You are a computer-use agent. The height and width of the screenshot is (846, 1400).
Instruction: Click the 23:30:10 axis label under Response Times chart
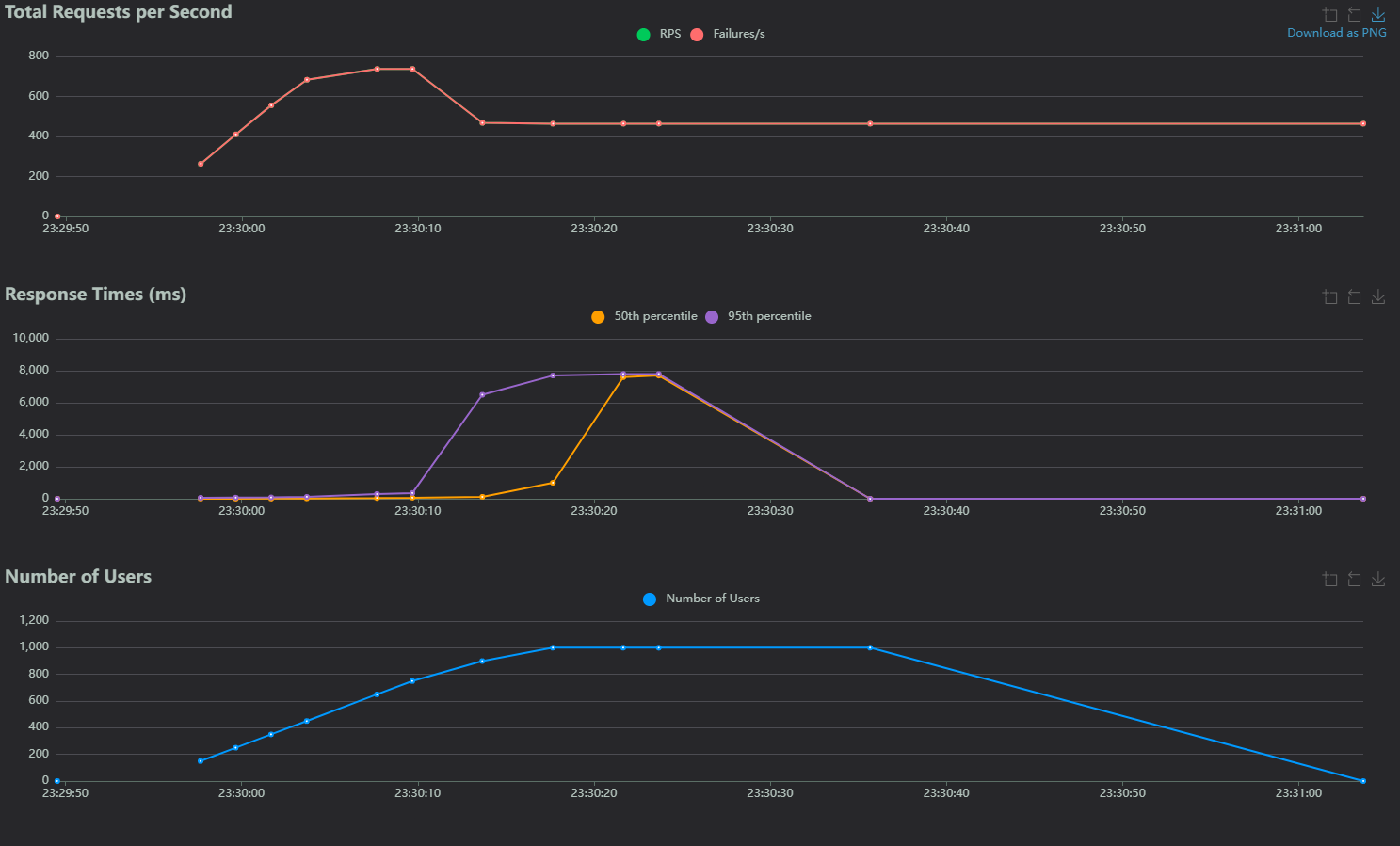click(418, 511)
